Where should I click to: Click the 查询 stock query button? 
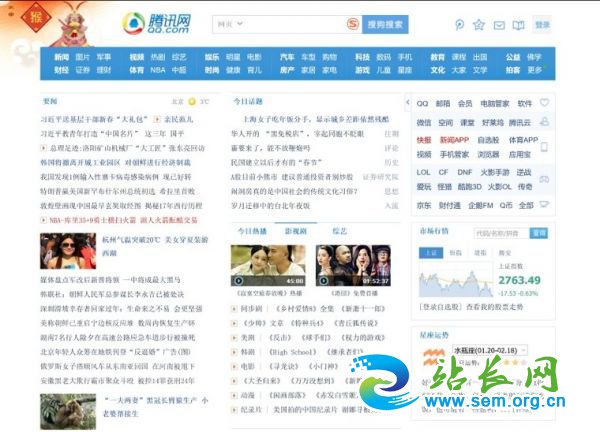pyautogui.click(x=539, y=233)
